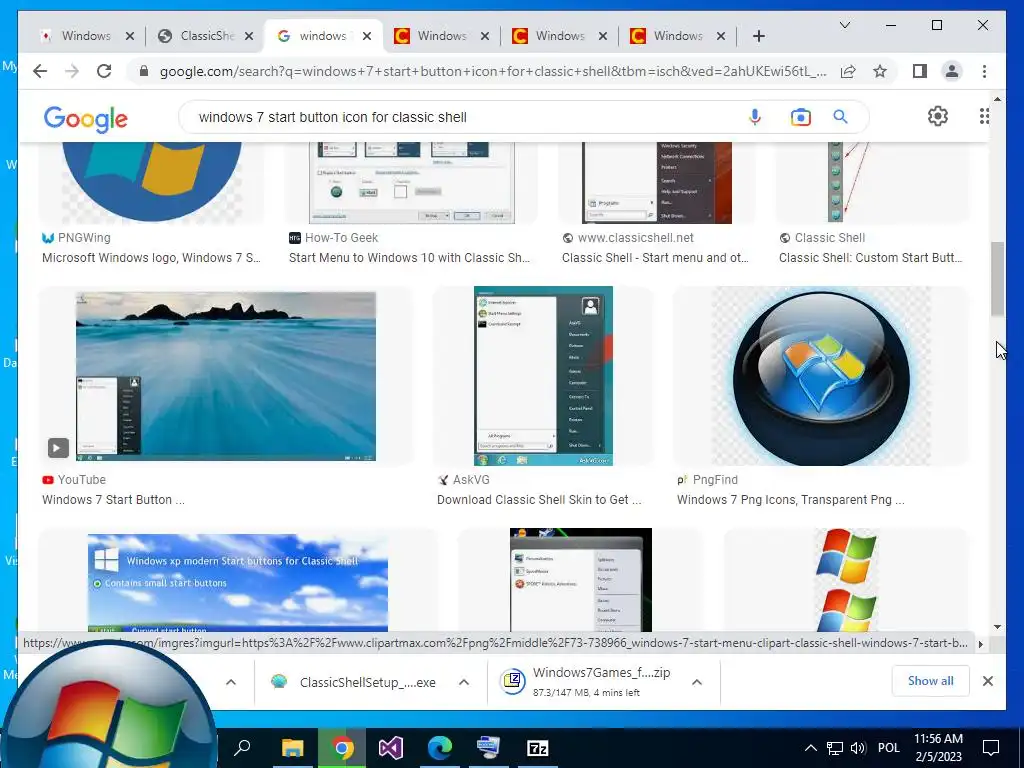Open the Chrome side panel icon
This screenshot has height=768, width=1024.
(x=920, y=71)
